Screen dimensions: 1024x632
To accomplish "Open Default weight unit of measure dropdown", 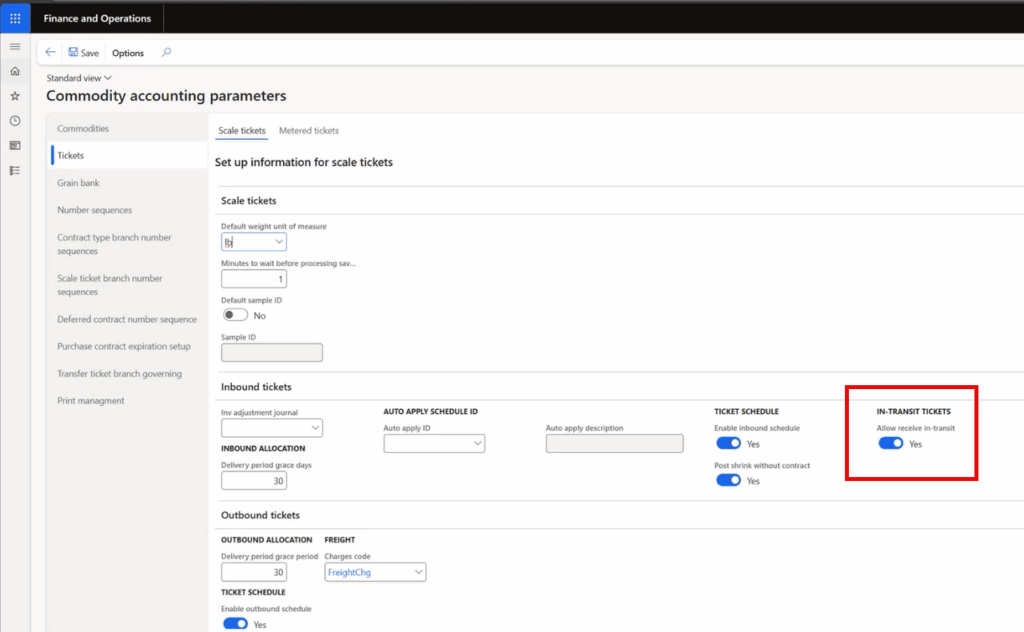I will 279,242.
